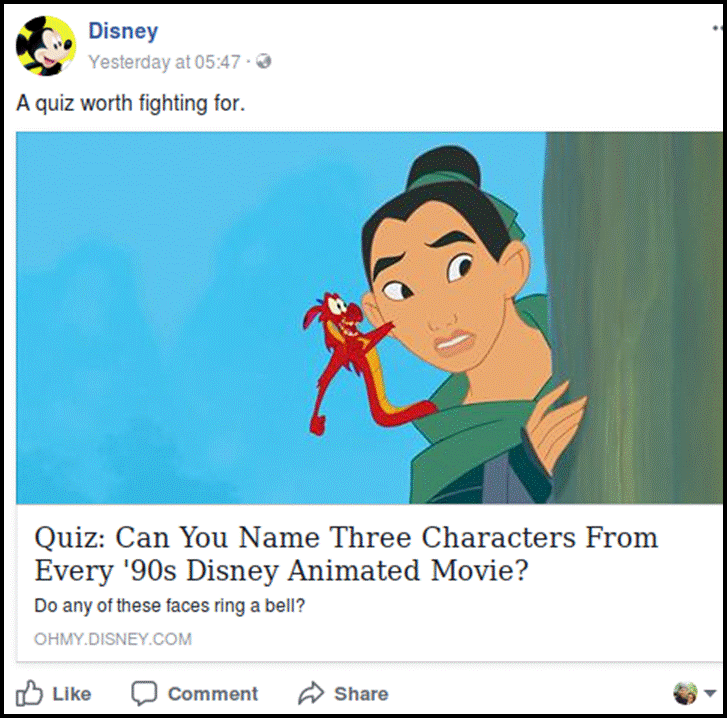The height and width of the screenshot is (718, 727).
Task: Select the Comment button label
Action: click(x=212, y=694)
